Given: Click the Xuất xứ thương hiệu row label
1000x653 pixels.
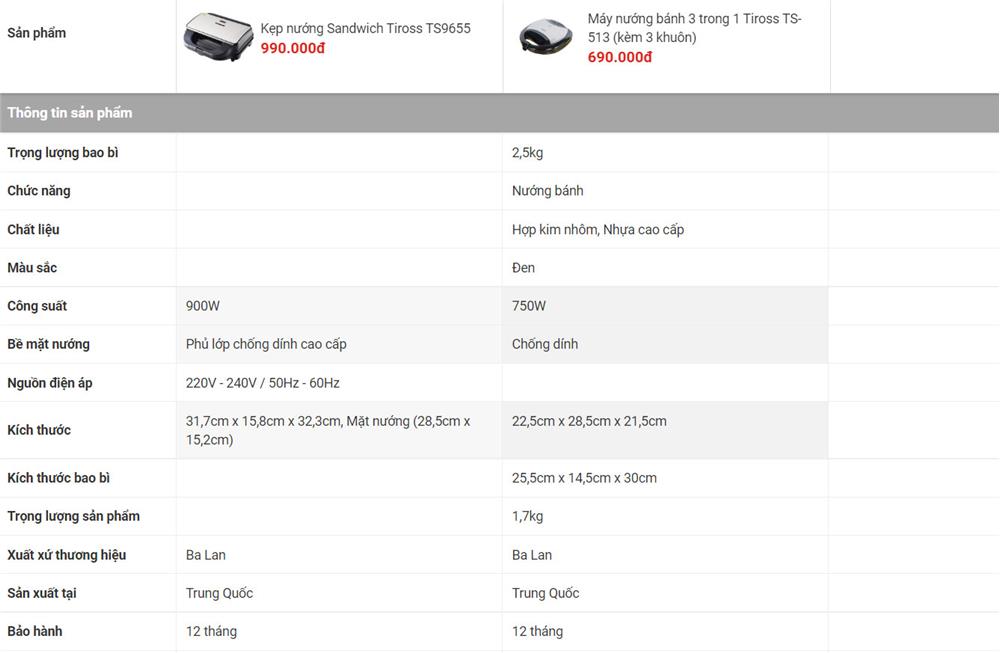Looking at the screenshot, I should pyautogui.click(x=67, y=555).
